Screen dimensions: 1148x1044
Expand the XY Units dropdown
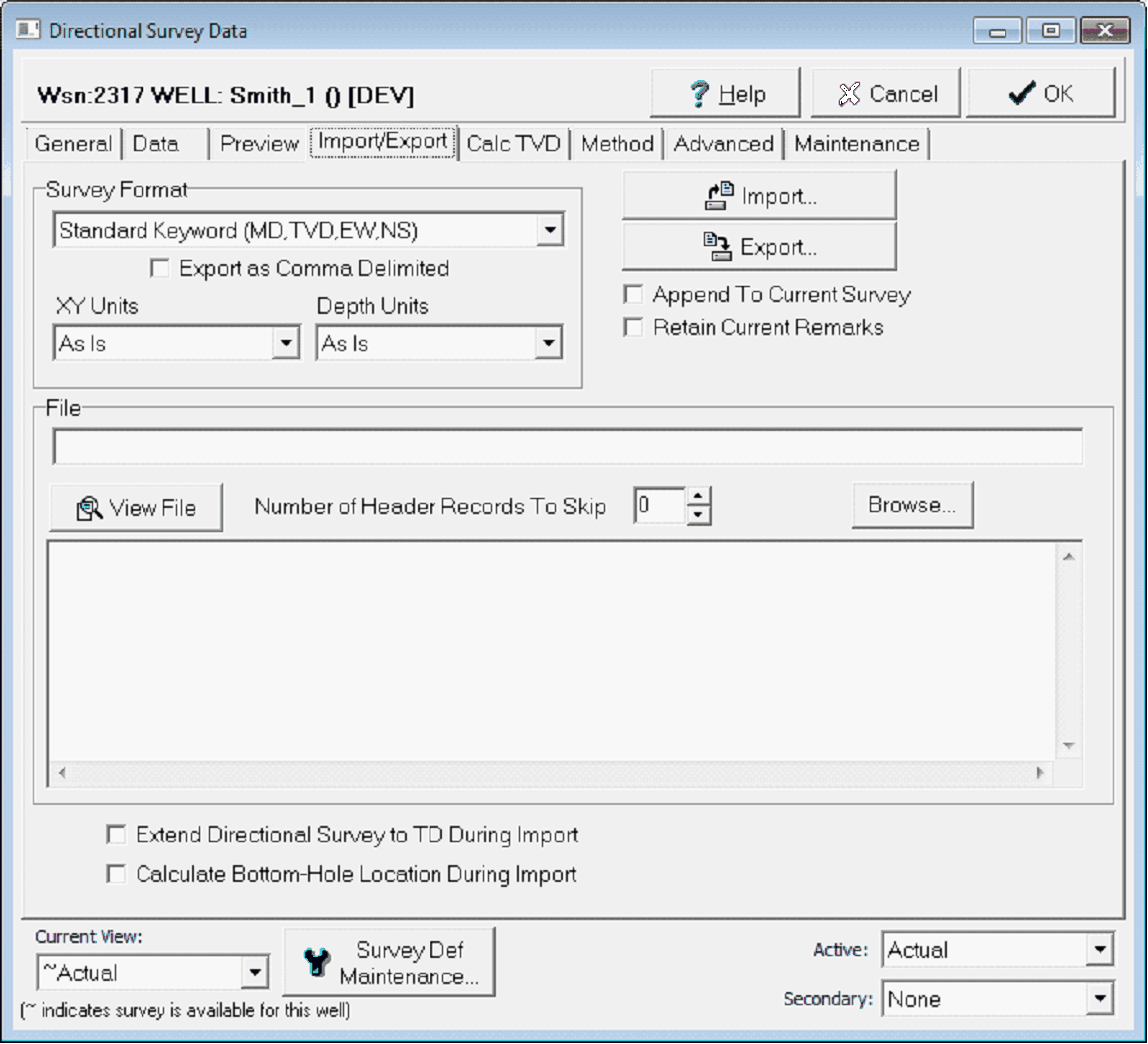pyautogui.click(x=286, y=344)
